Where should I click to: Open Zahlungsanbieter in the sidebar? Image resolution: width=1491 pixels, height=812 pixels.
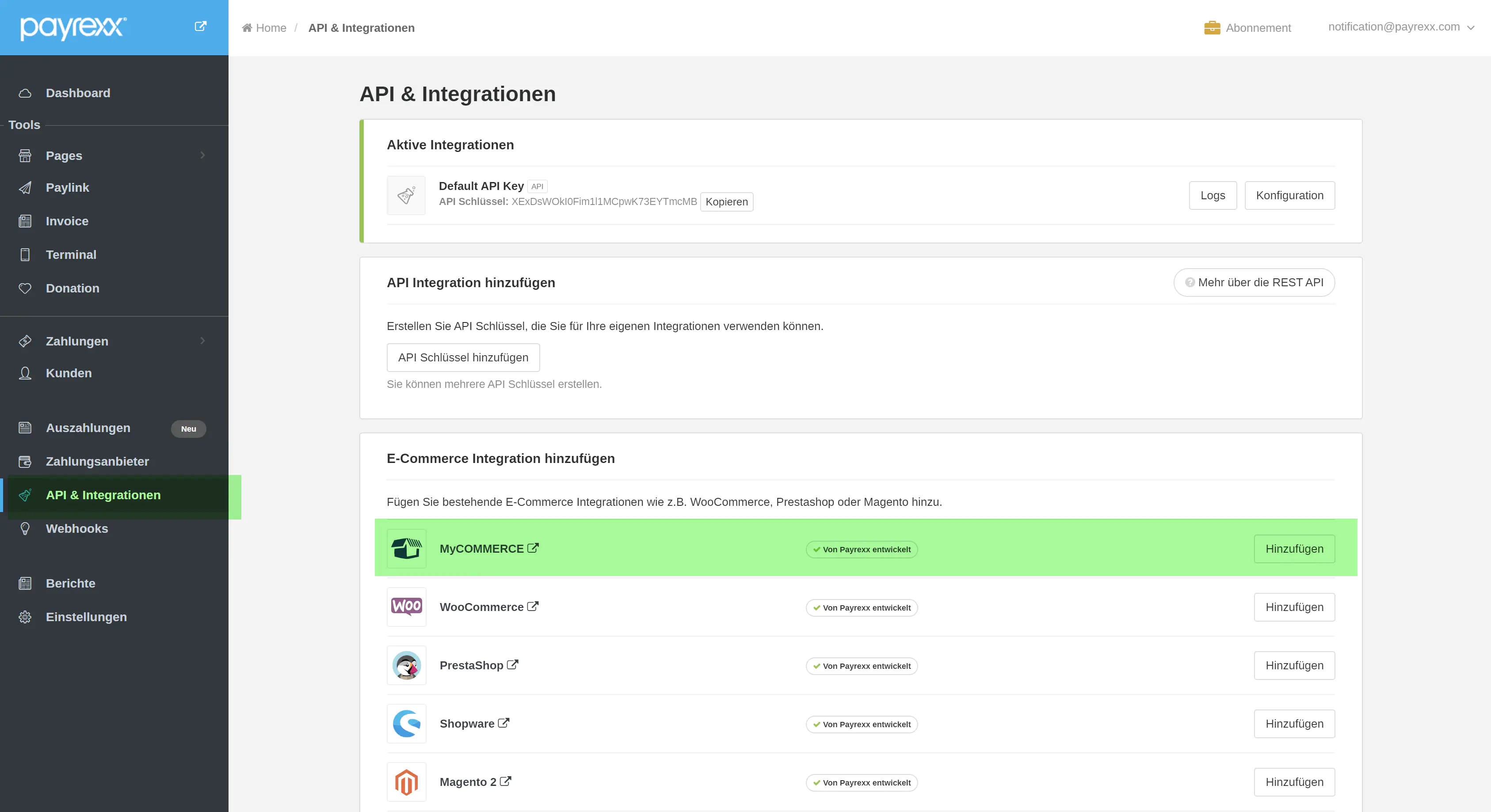tap(97, 462)
